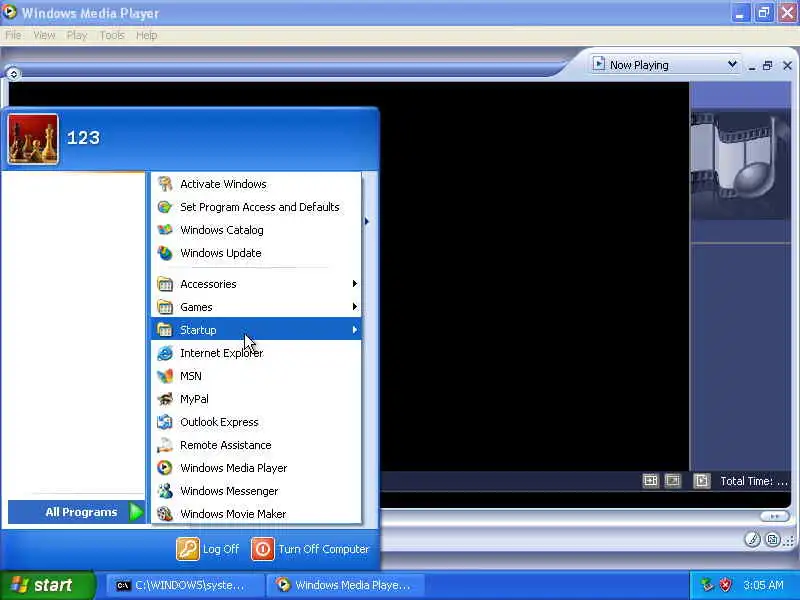The height and width of the screenshot is (600, 800).
Task: Click the red Turn Off Computer icon
Action: (x=263, y=549)
